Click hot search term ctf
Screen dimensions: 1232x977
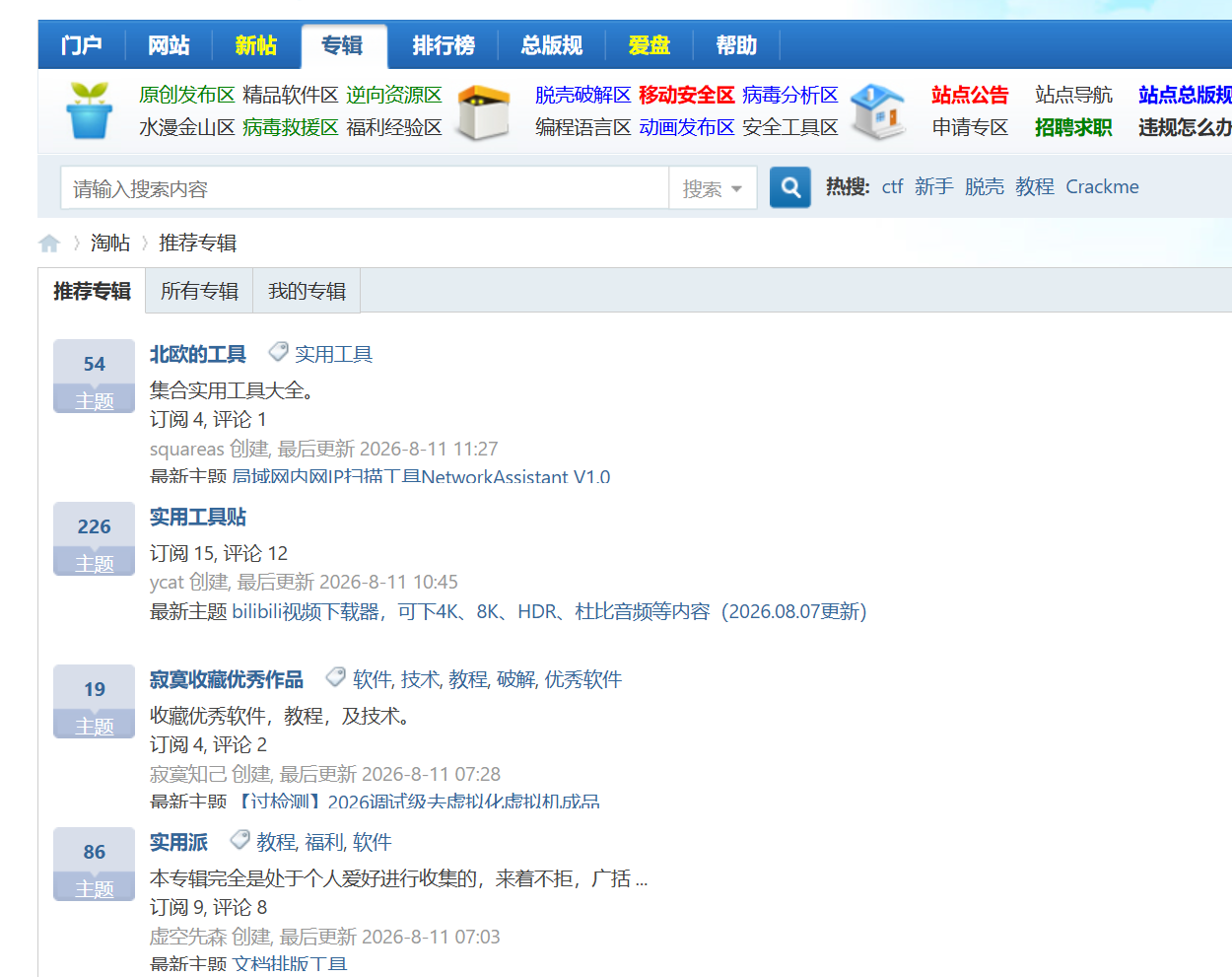892,186
